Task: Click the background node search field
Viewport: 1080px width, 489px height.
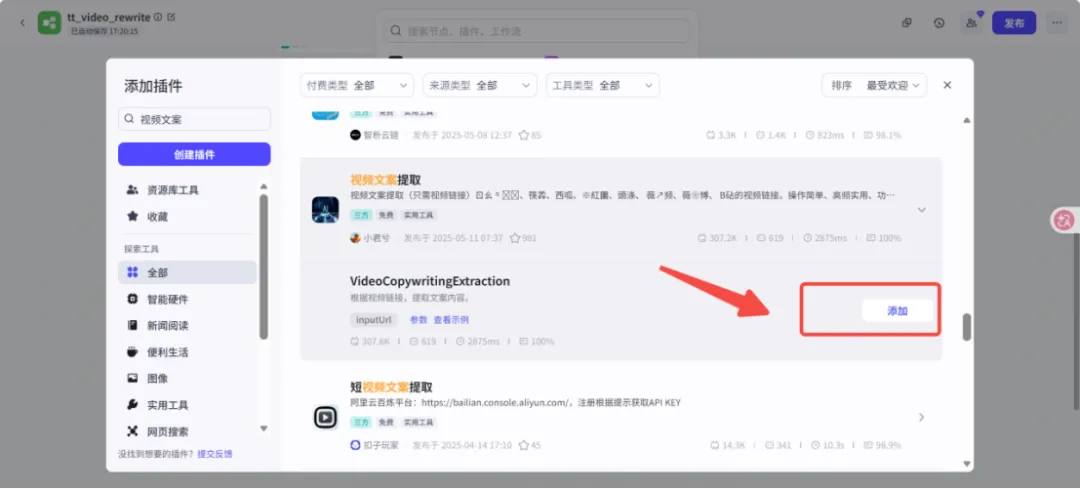Action: click(x=537, y=30)
